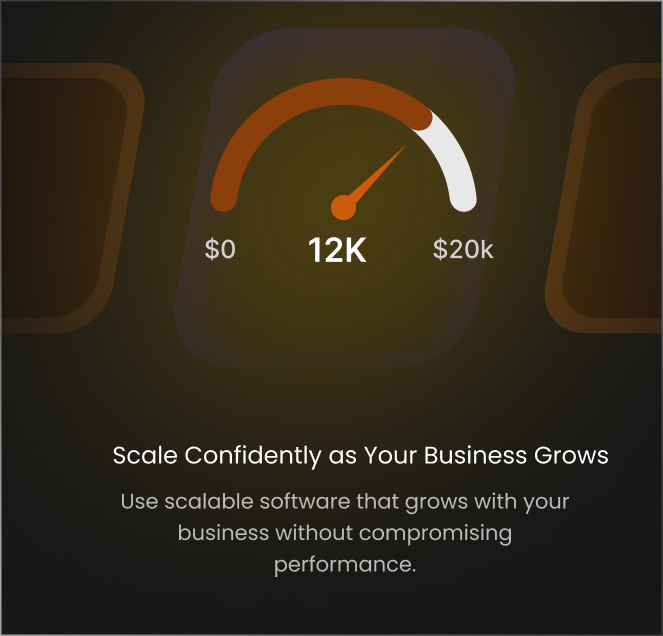
Task: Click the top of the gauge arc
Action: click(343, 91)
